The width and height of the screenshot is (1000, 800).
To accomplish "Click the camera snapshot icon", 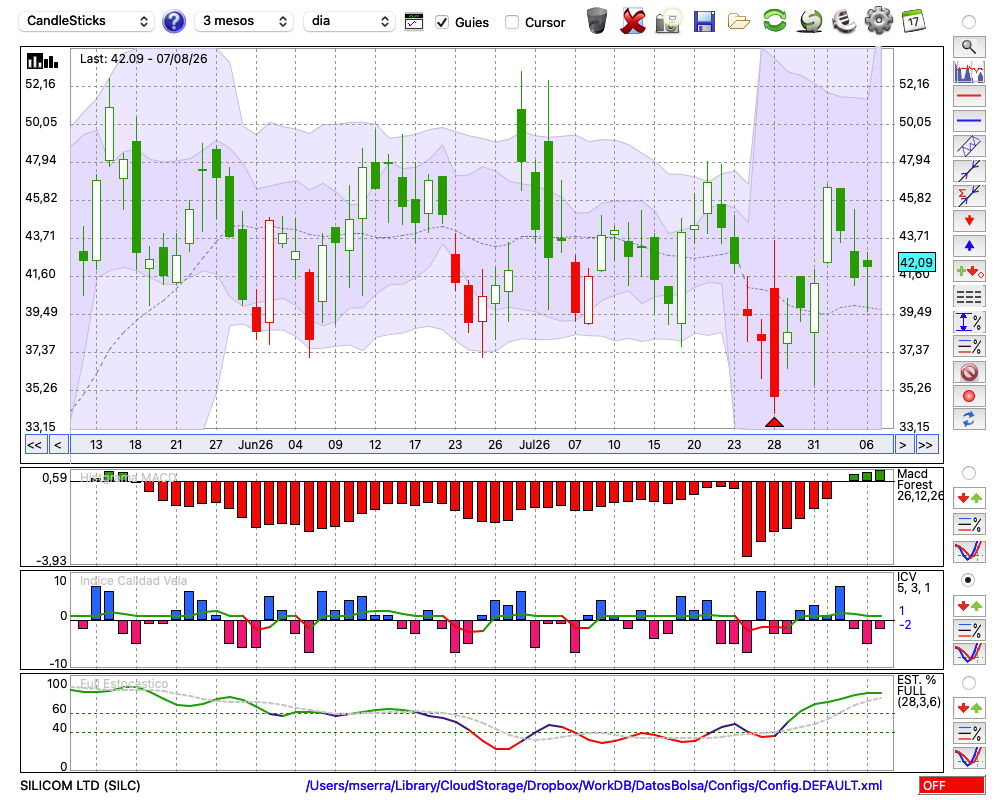I will point(668,21).
